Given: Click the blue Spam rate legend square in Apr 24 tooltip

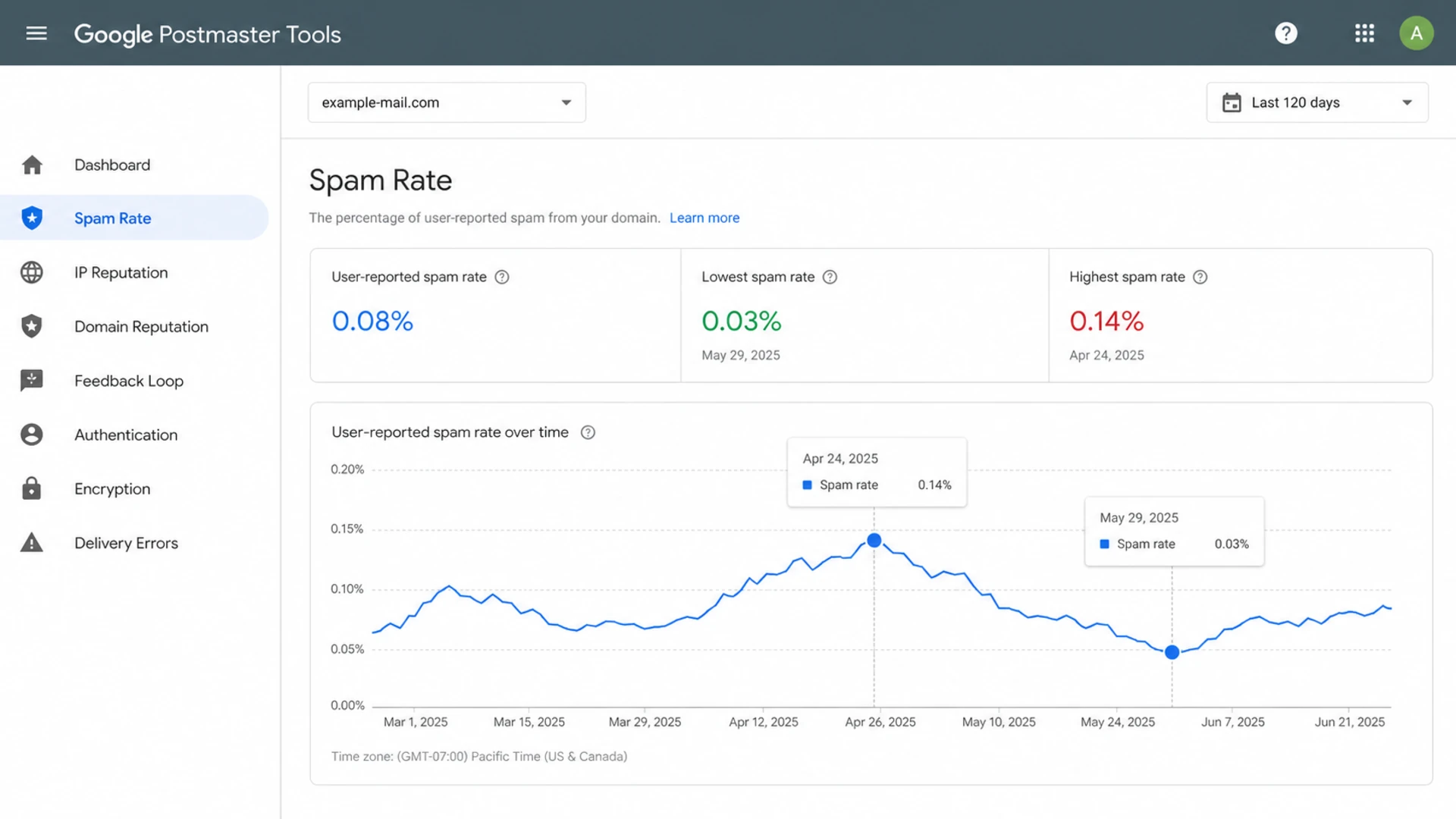Looking at the screenshot, I should pos(807,485).
